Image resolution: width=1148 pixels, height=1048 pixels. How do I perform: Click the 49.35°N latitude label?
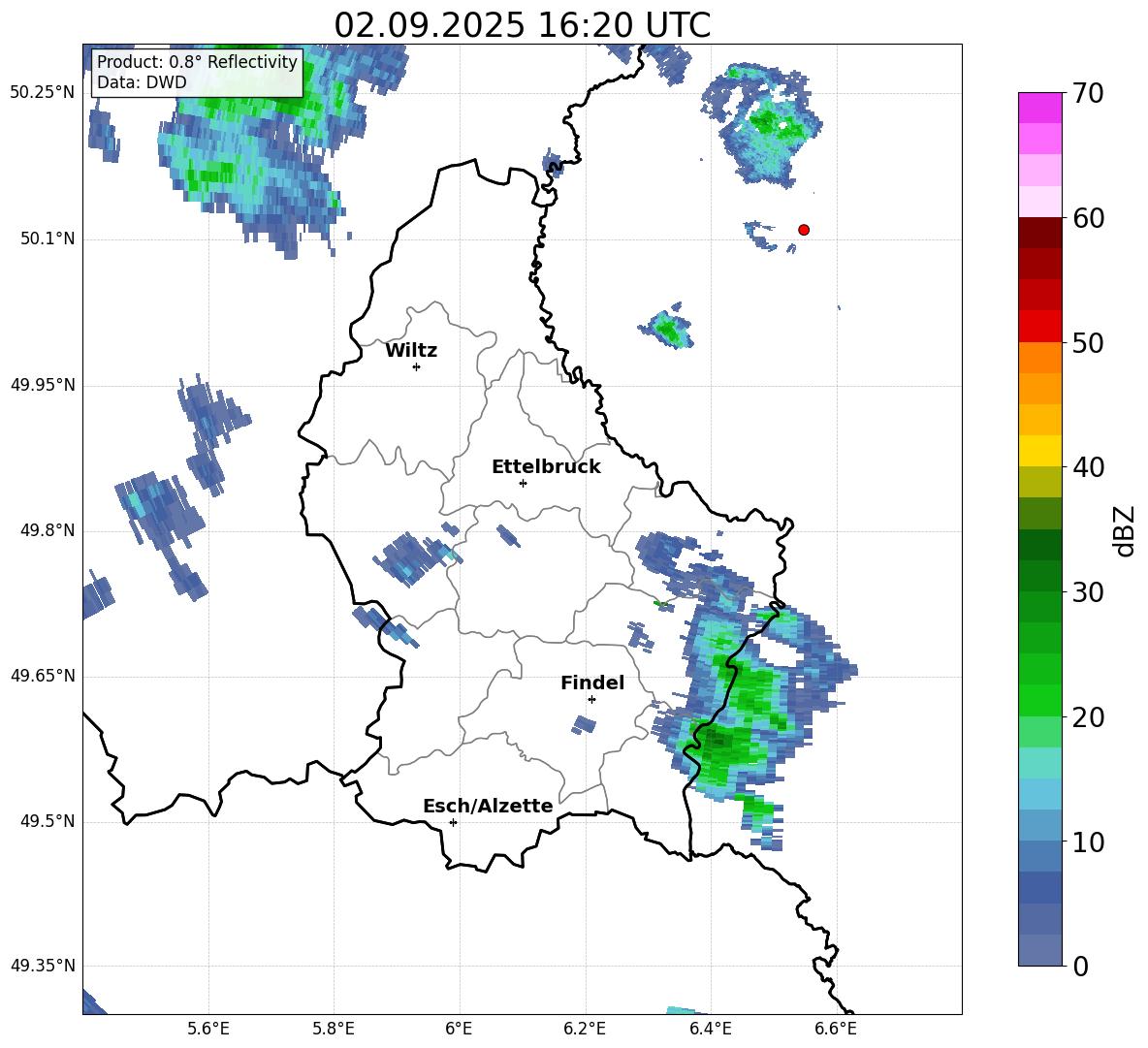pos(43,966)
